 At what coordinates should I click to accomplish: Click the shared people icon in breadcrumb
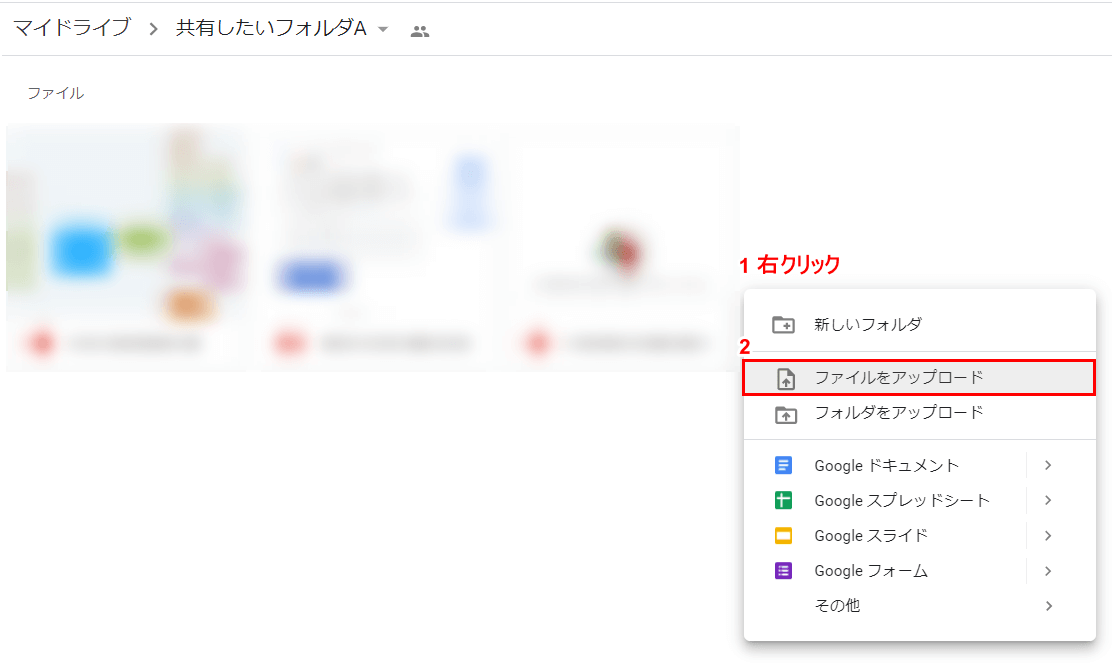[420, 31]
